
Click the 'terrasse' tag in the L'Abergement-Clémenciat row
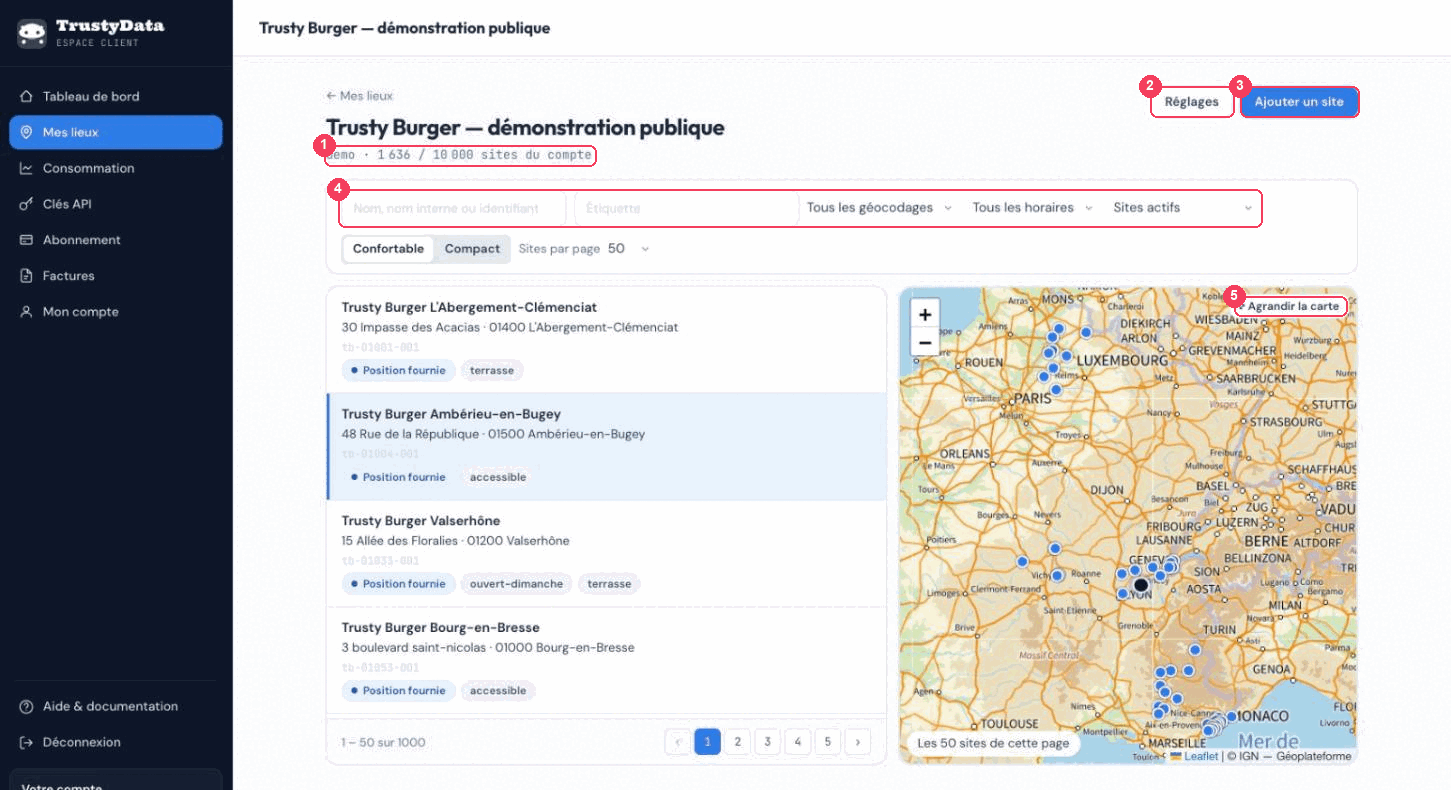point(492,370)
